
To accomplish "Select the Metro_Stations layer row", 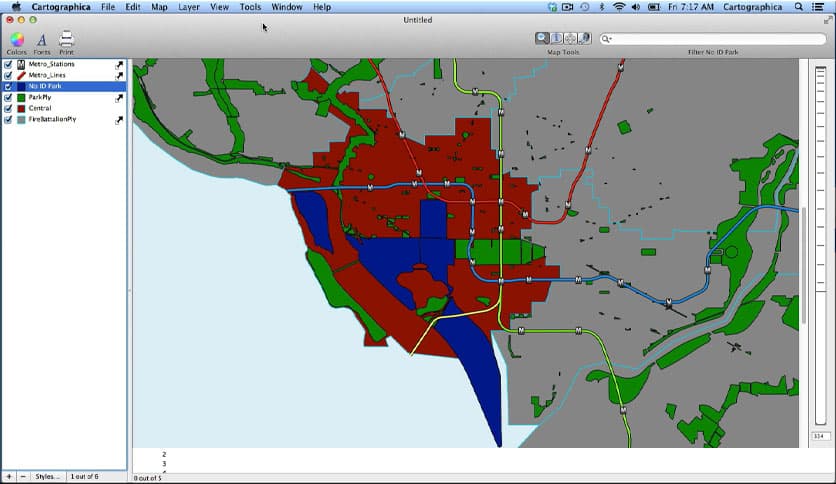I will click(64, 64).
